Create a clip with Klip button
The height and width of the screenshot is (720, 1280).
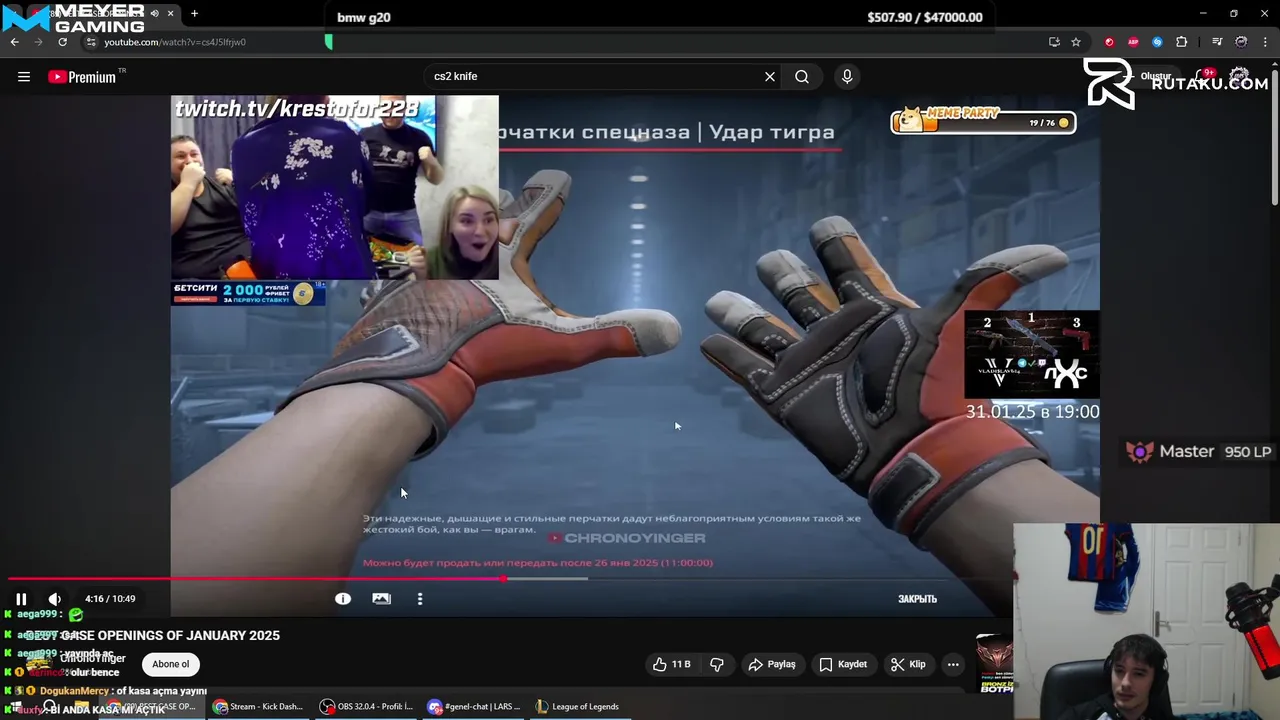[x=908, y=664]
